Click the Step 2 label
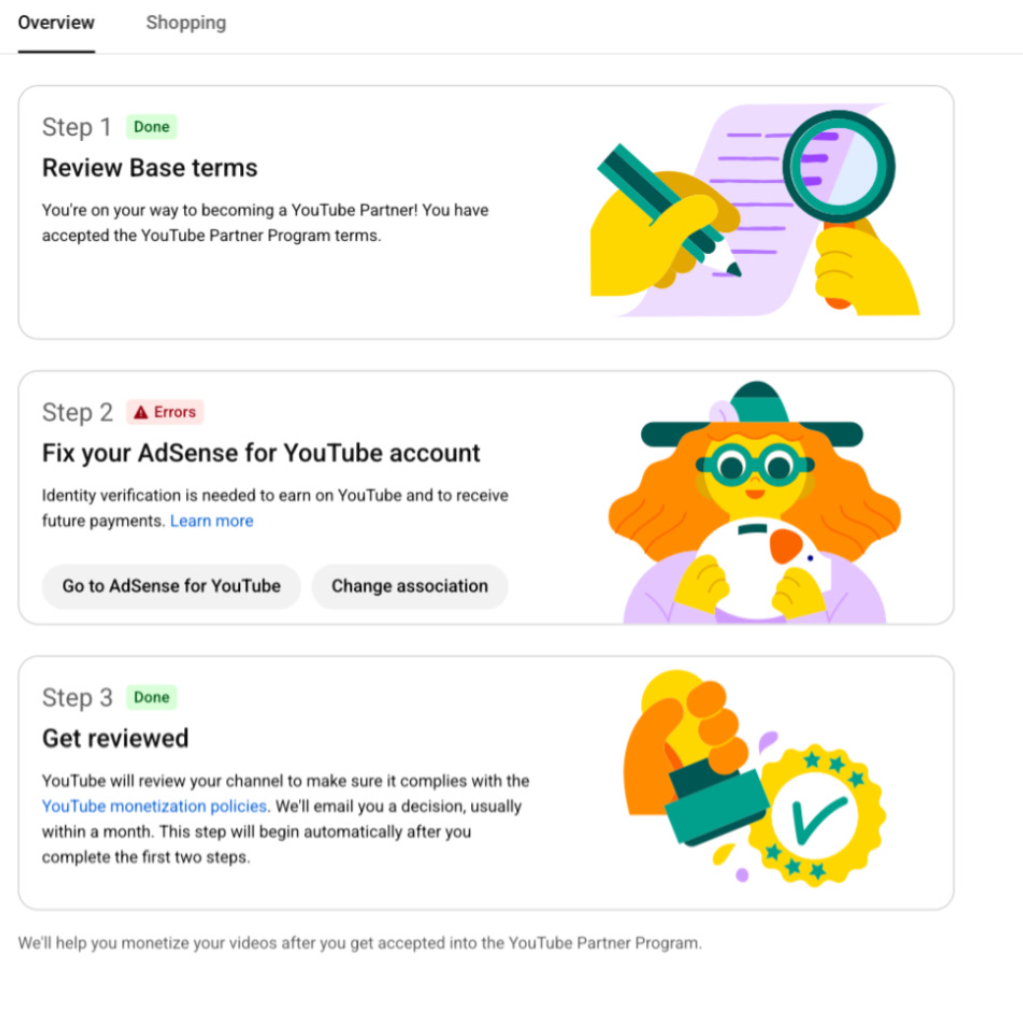The height and width of the screenshot is (1014, 1023). (78, 412)
